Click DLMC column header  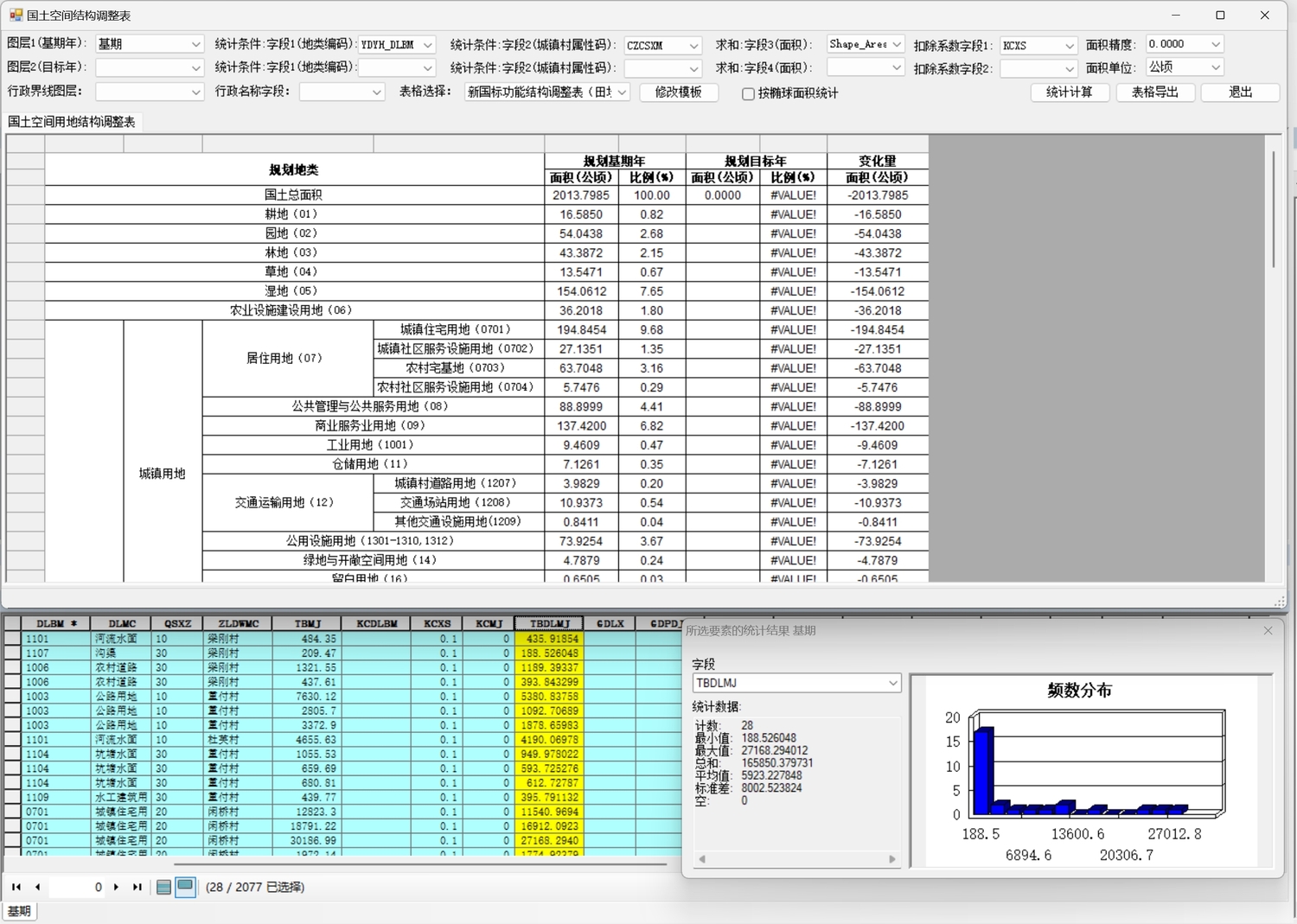[x=122, y=623]
